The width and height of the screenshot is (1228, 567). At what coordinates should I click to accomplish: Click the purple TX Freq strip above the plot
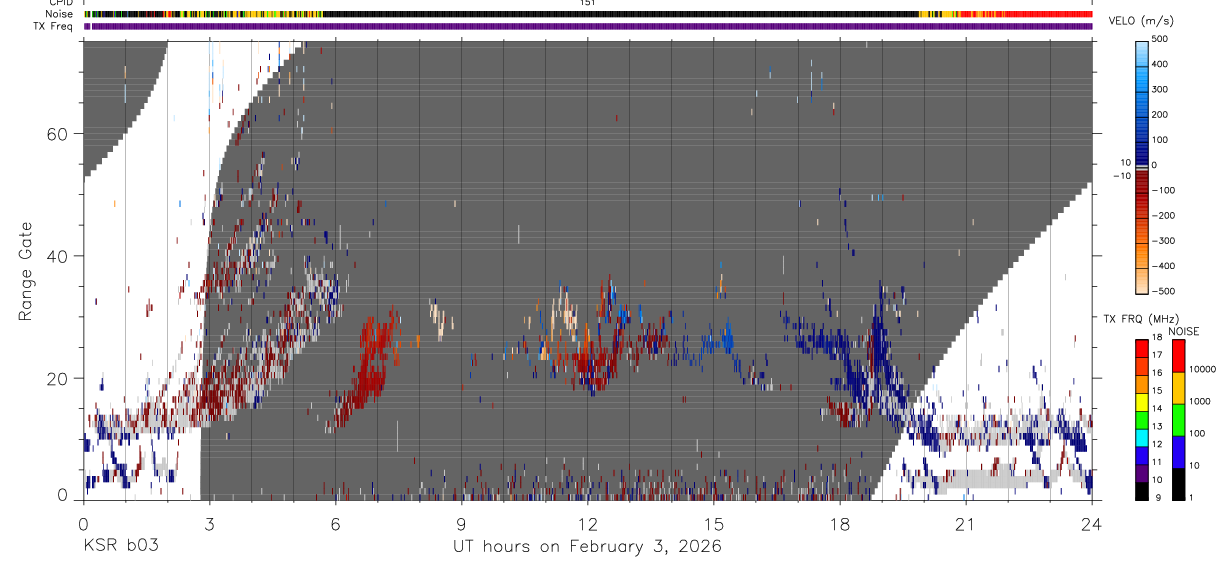click(588, 26)
